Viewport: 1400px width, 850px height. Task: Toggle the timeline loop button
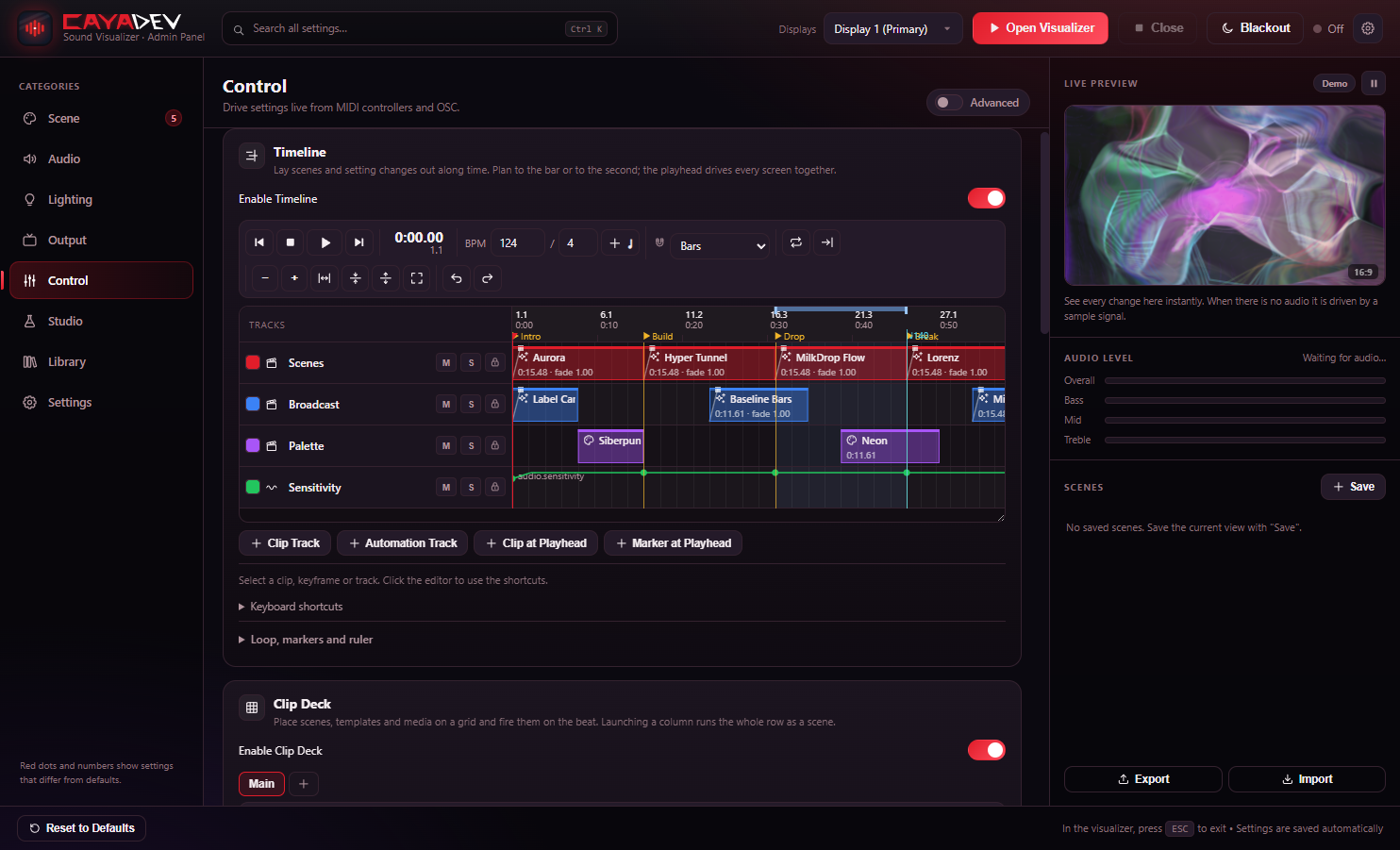click(x=796, y=242)
